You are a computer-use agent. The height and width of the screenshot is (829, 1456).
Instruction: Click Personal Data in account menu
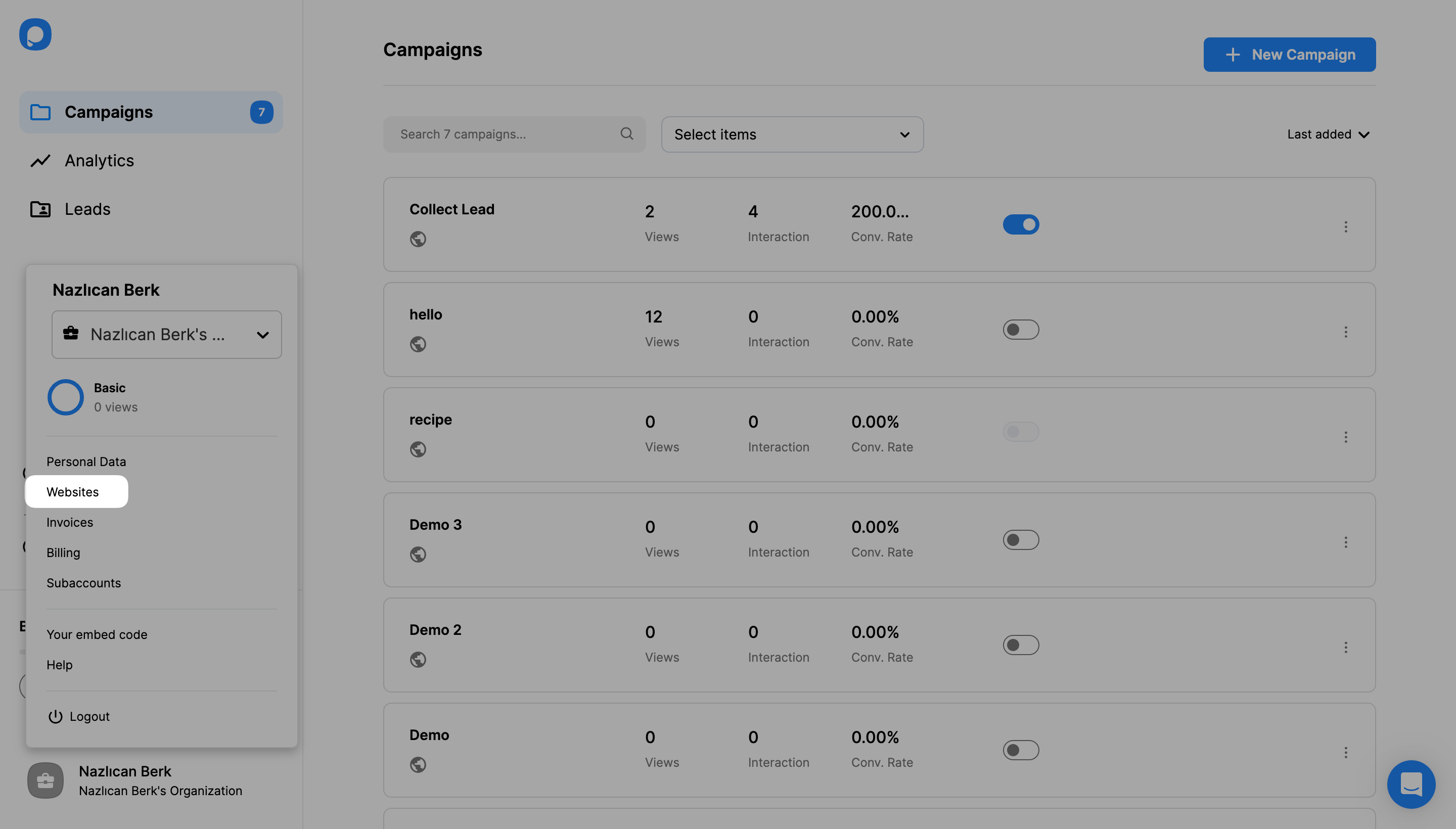(85, 462)
